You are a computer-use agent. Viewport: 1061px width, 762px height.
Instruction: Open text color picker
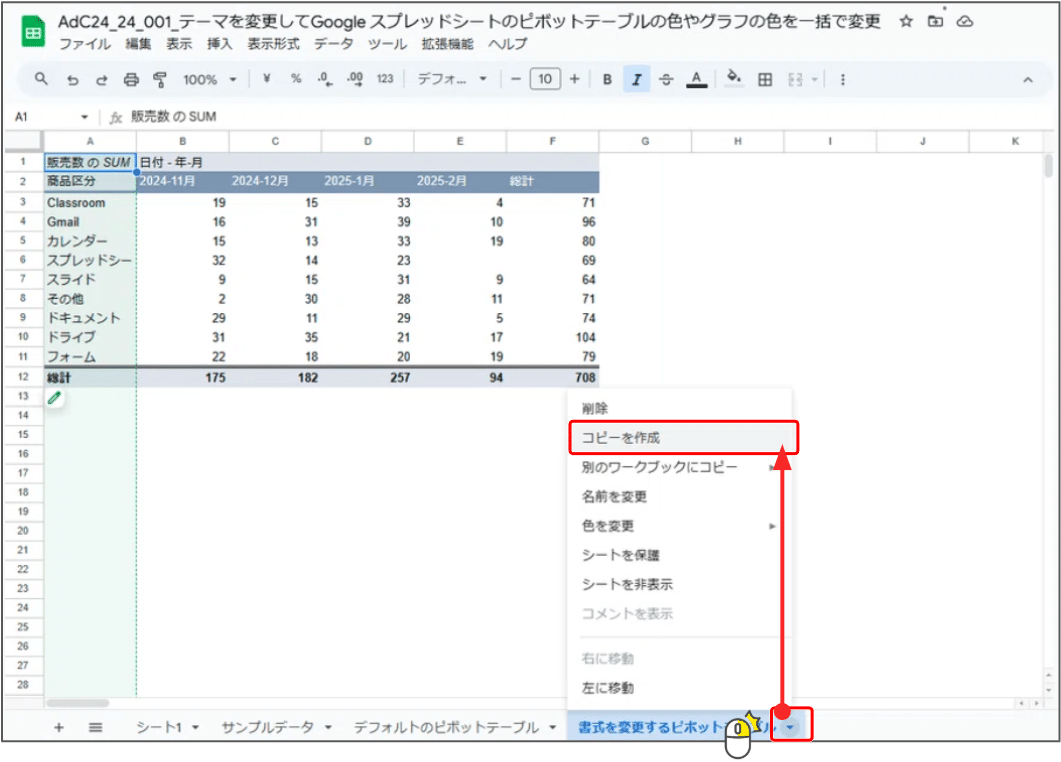(696, 80)
